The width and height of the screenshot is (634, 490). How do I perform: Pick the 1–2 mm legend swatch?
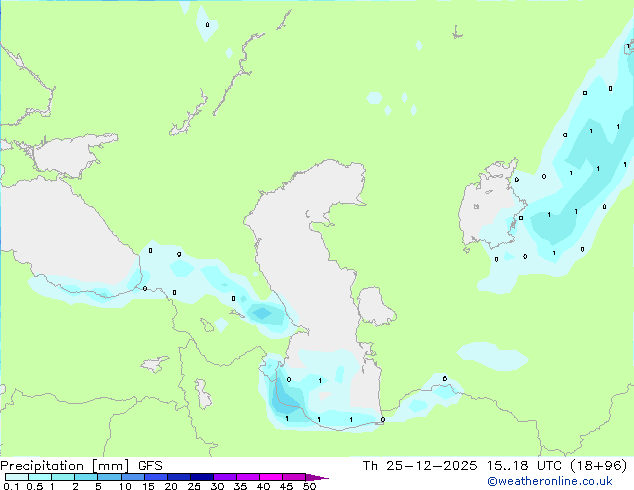point(63,477)
